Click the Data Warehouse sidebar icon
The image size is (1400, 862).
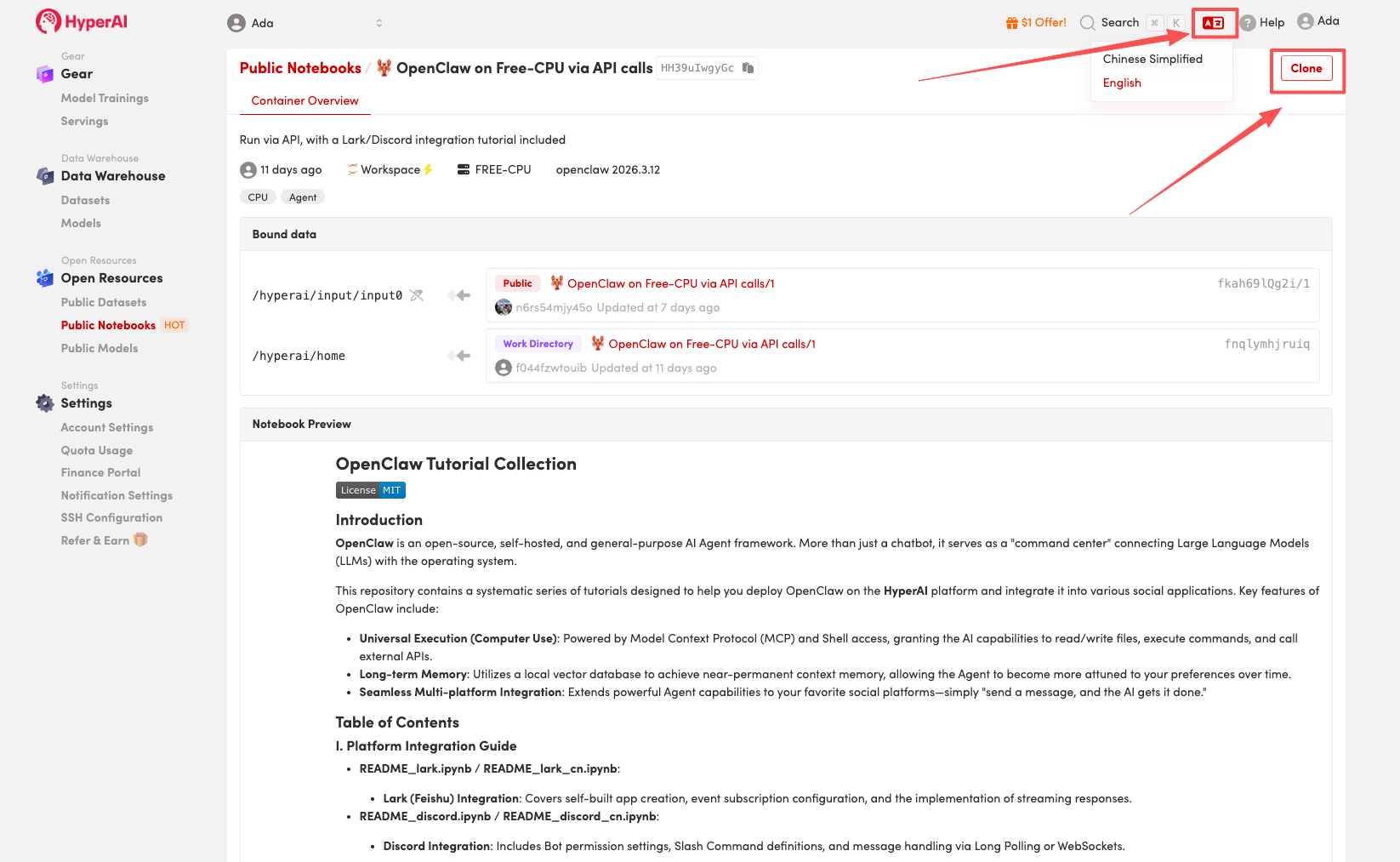coord(45,176)
